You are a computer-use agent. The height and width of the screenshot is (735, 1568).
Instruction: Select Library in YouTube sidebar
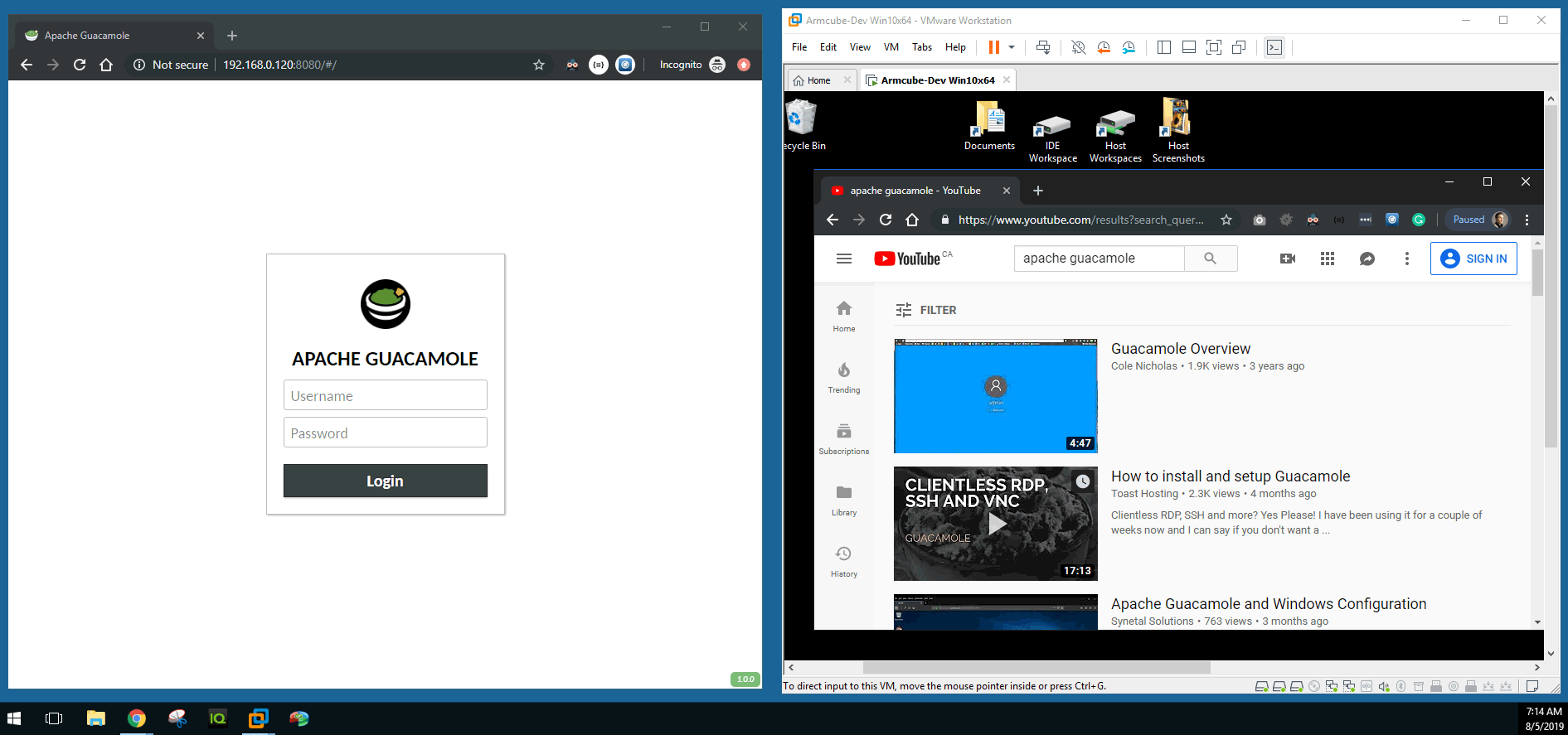tap(844, 500)
